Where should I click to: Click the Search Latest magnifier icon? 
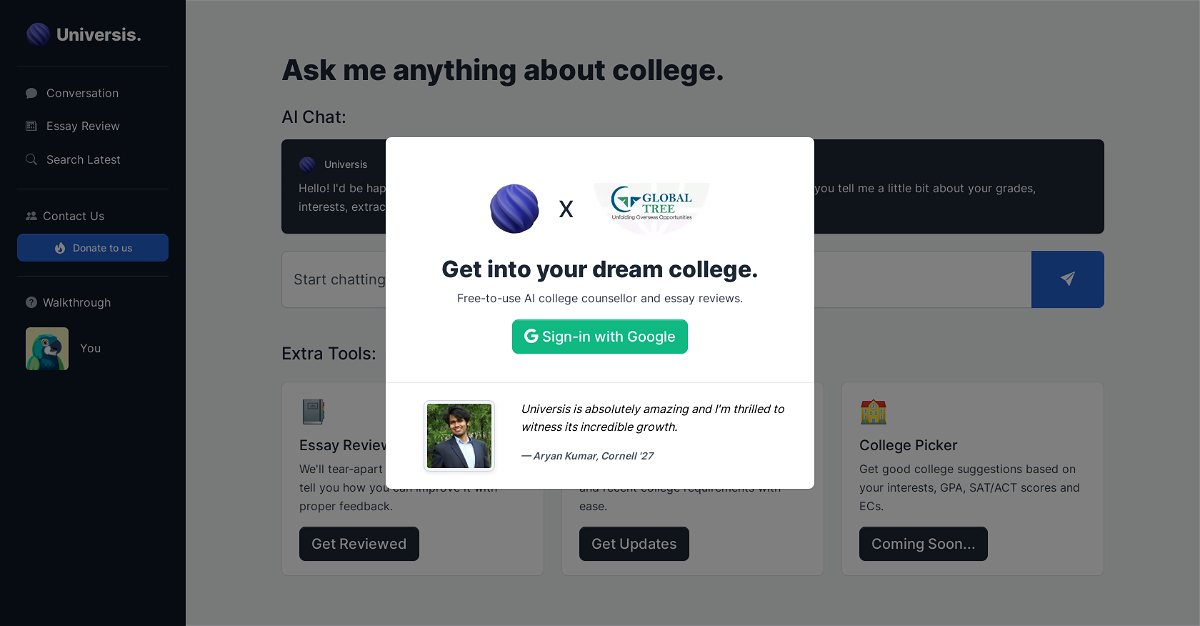(32, 160)
